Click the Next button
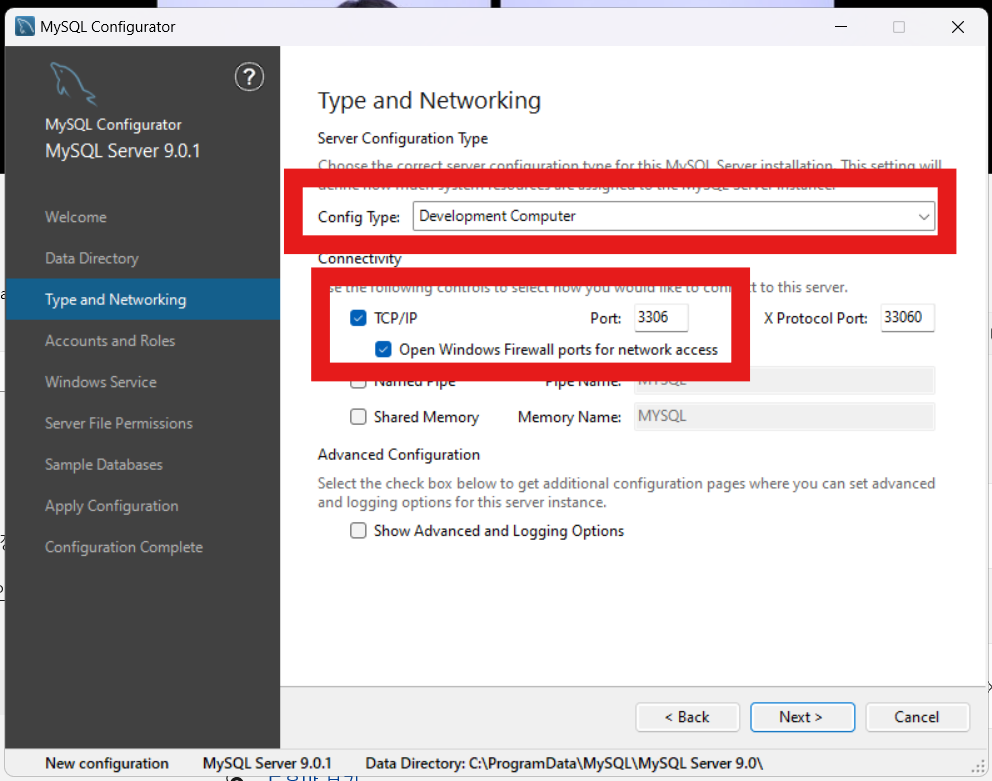Image resolution: width=992 pixels, height=781 pixels. [x=802, y=717]
